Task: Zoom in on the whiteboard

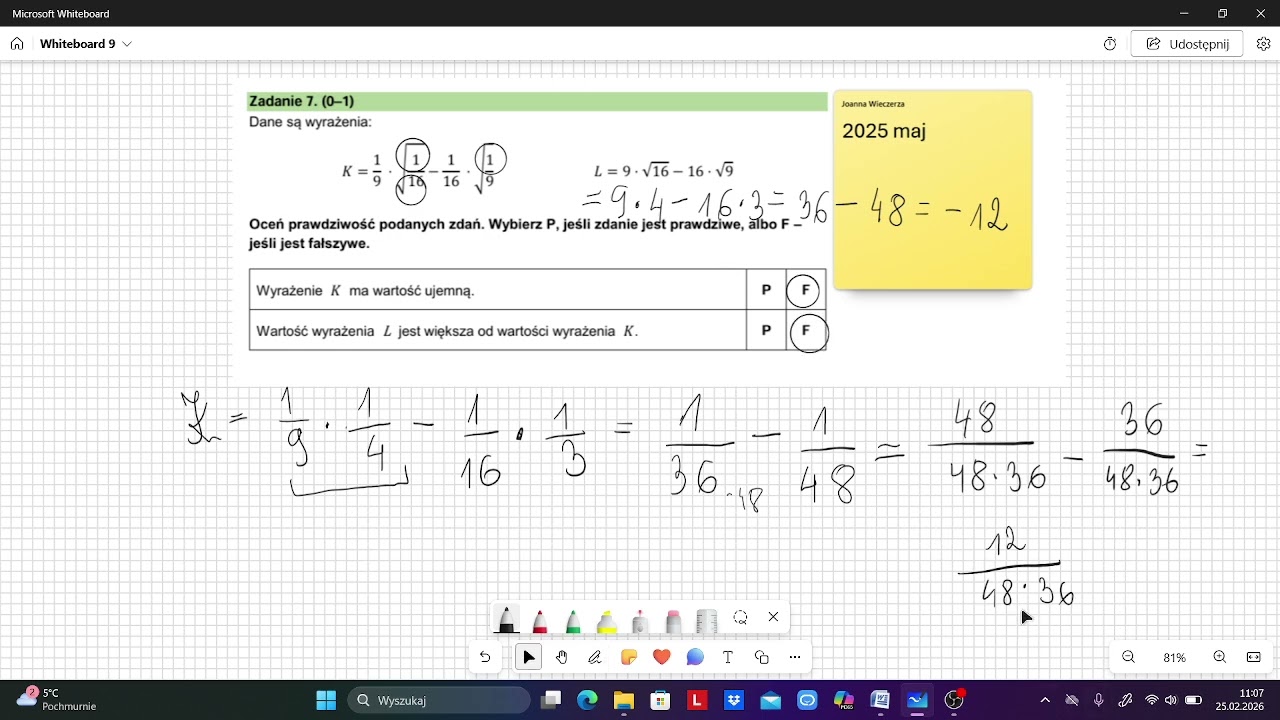Action: pyautogui.click(x=1219, y=657)
